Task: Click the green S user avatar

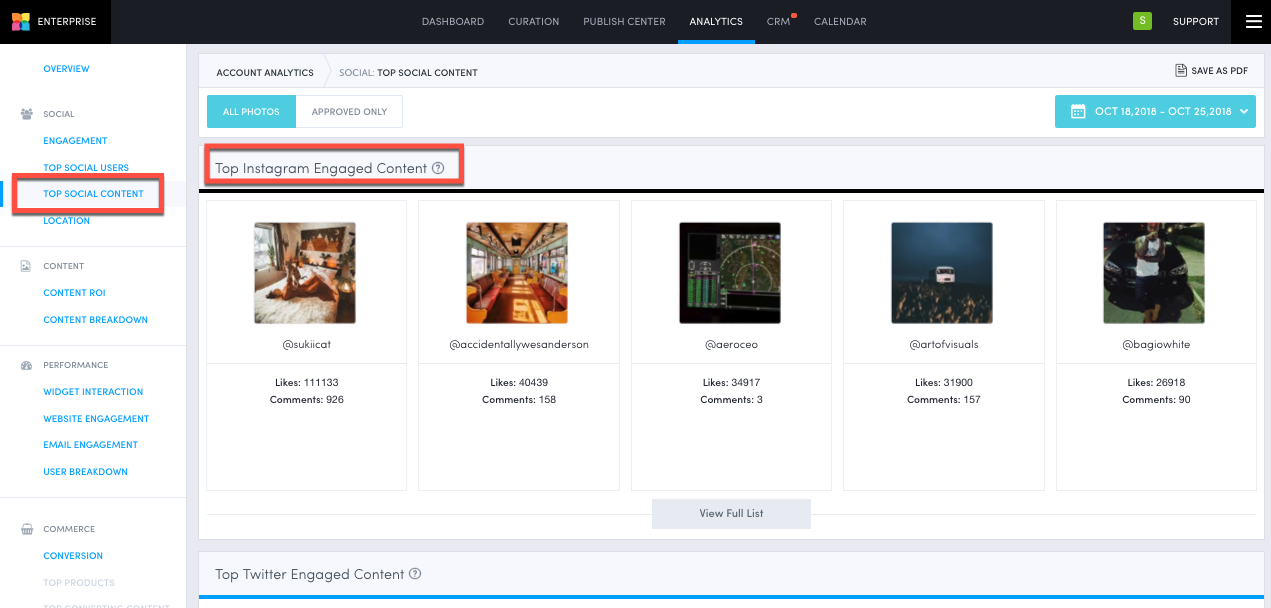Action: [x=1141, y=21]
